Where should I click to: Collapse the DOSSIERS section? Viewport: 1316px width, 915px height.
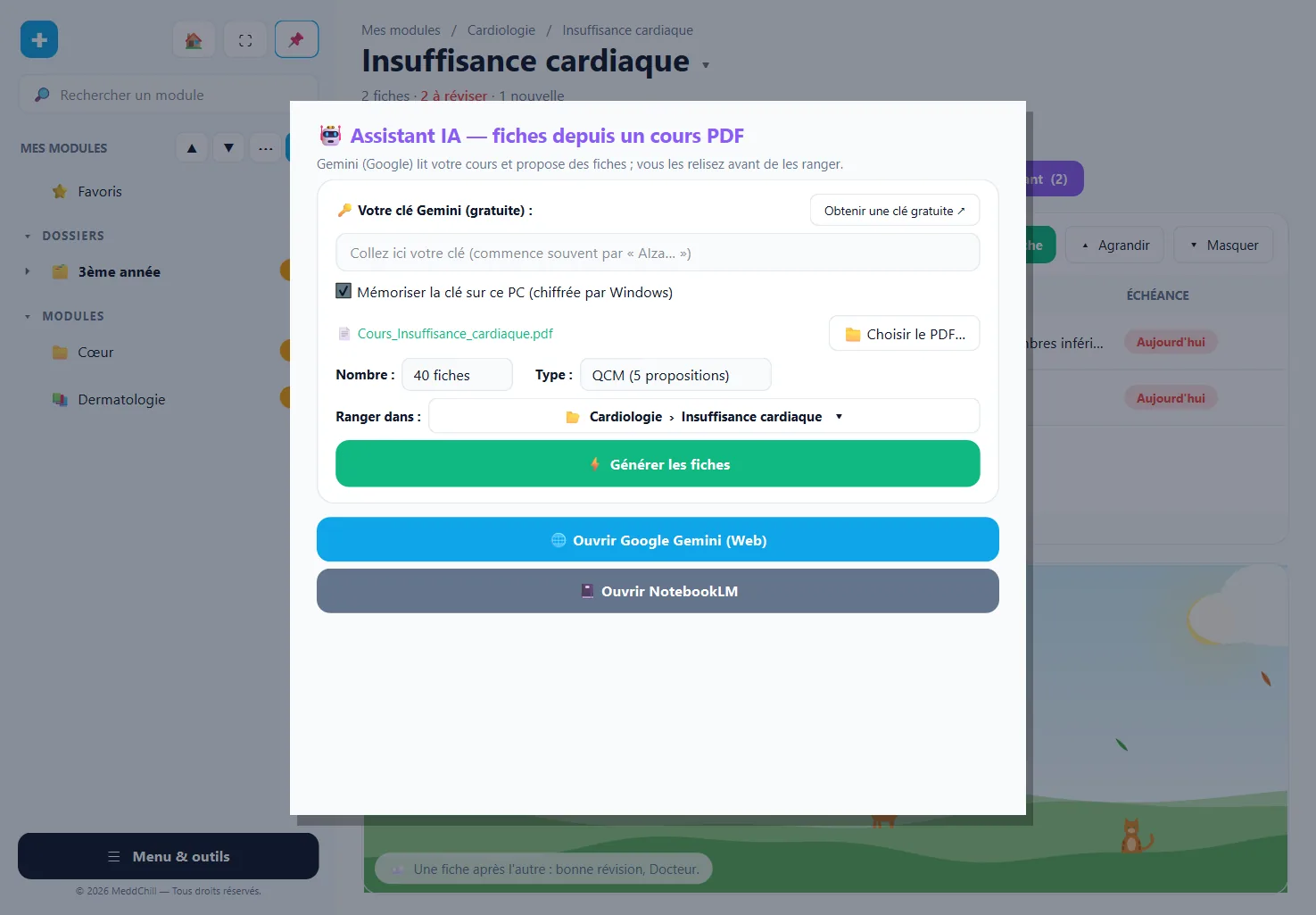[x=28, y=237]
